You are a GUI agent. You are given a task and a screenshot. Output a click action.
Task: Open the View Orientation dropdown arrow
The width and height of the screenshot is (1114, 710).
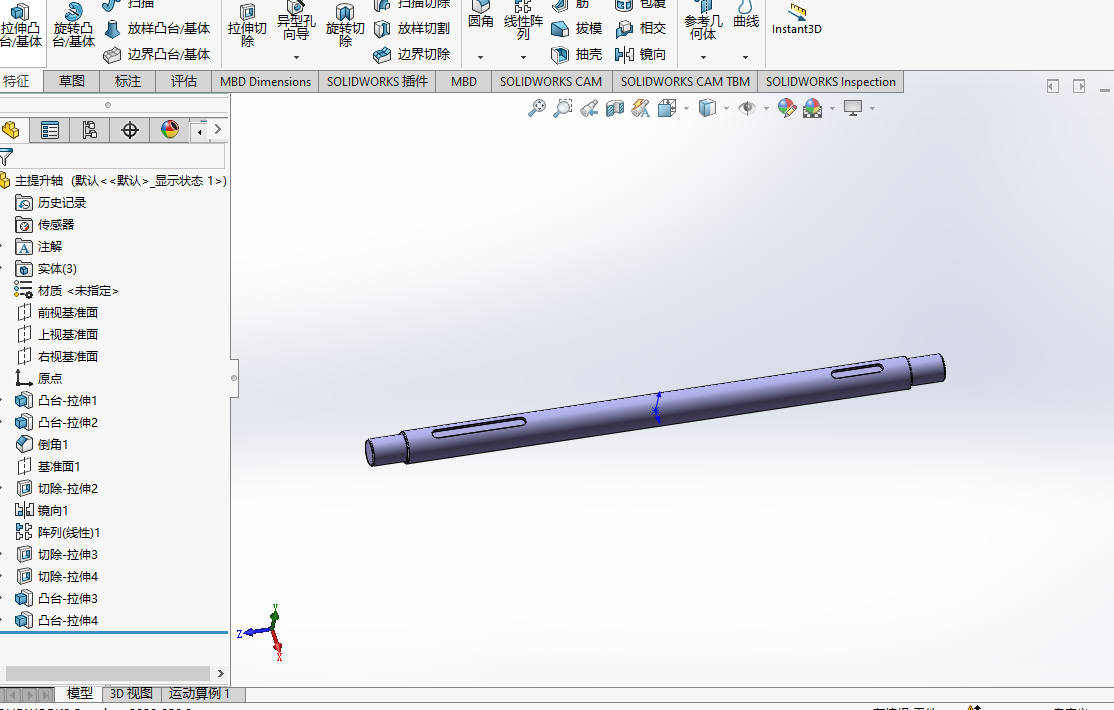point(686,109)
